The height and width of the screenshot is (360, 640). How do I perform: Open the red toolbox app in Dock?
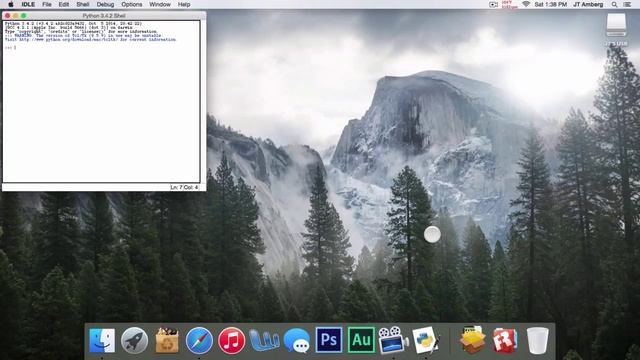click(505, 340)
